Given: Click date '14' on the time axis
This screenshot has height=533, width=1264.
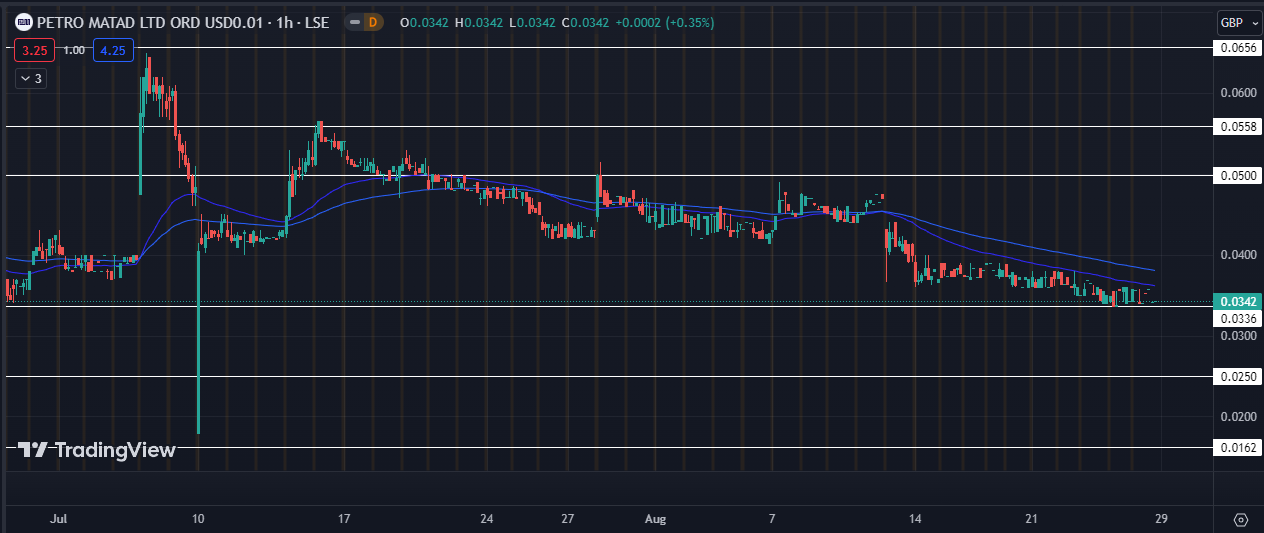Looking at the screenshot, I should (915, 519).
